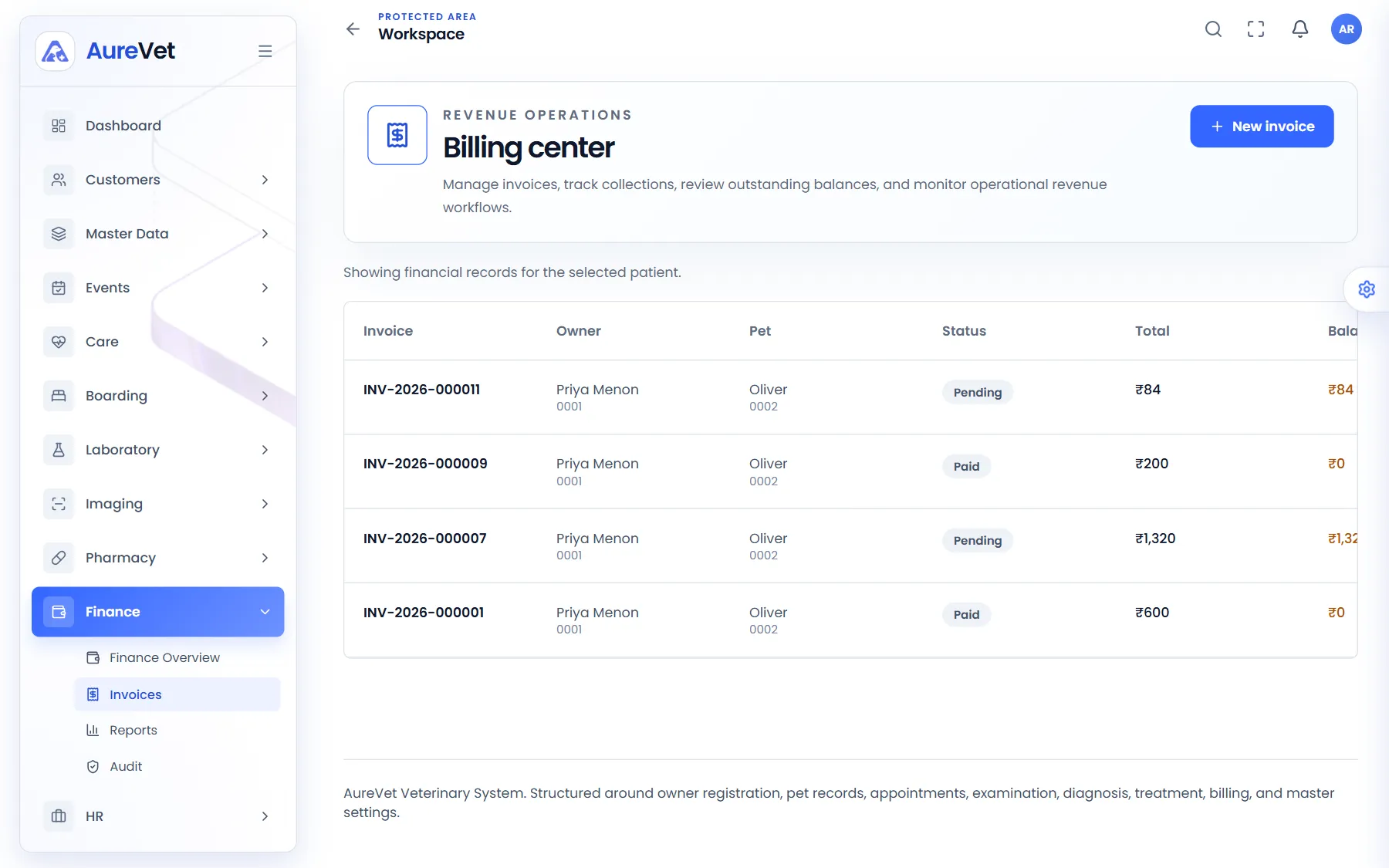Click the Reports bar chart icon
The height and width of the screenshot is (868, 1389).
tap(93, 730)
